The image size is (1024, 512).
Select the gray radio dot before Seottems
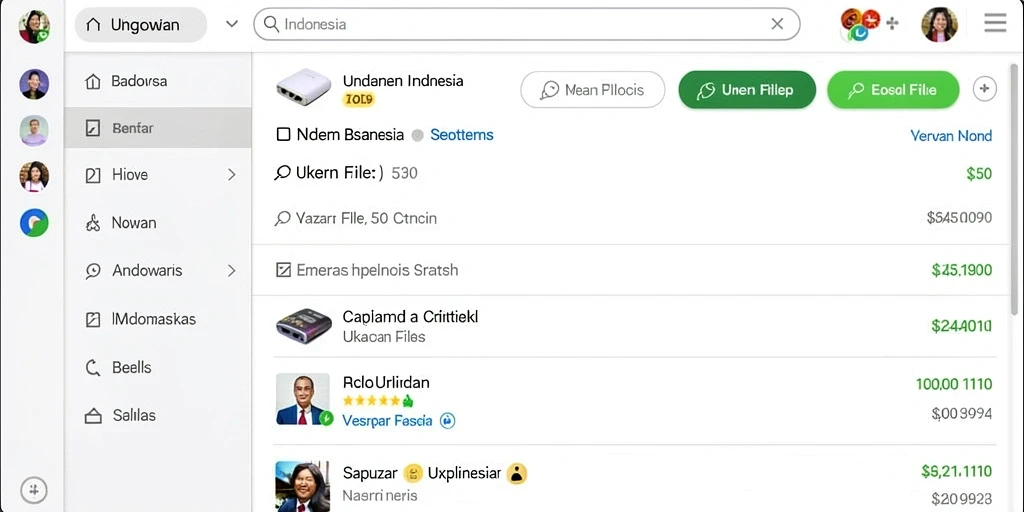[x=418, y=135]
